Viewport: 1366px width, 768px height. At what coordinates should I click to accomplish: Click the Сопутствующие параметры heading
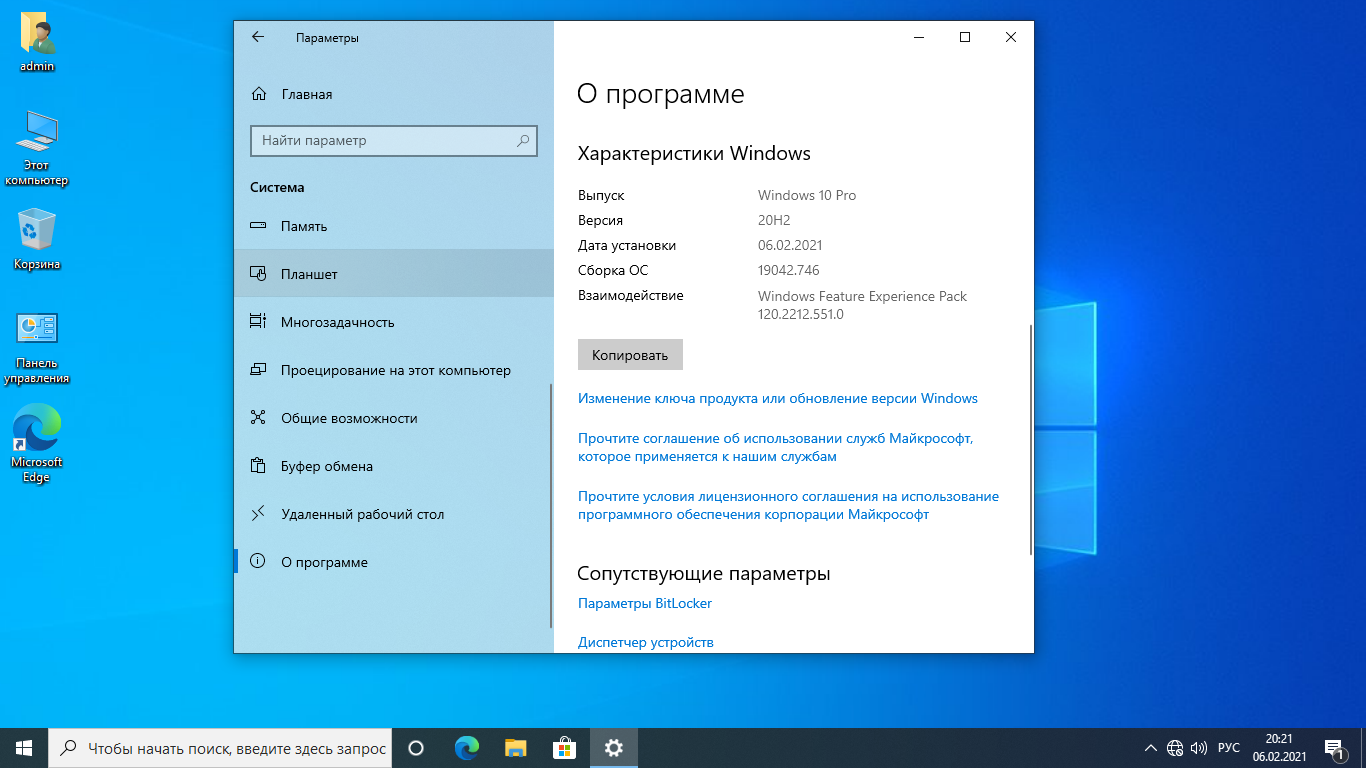[704, 573]
